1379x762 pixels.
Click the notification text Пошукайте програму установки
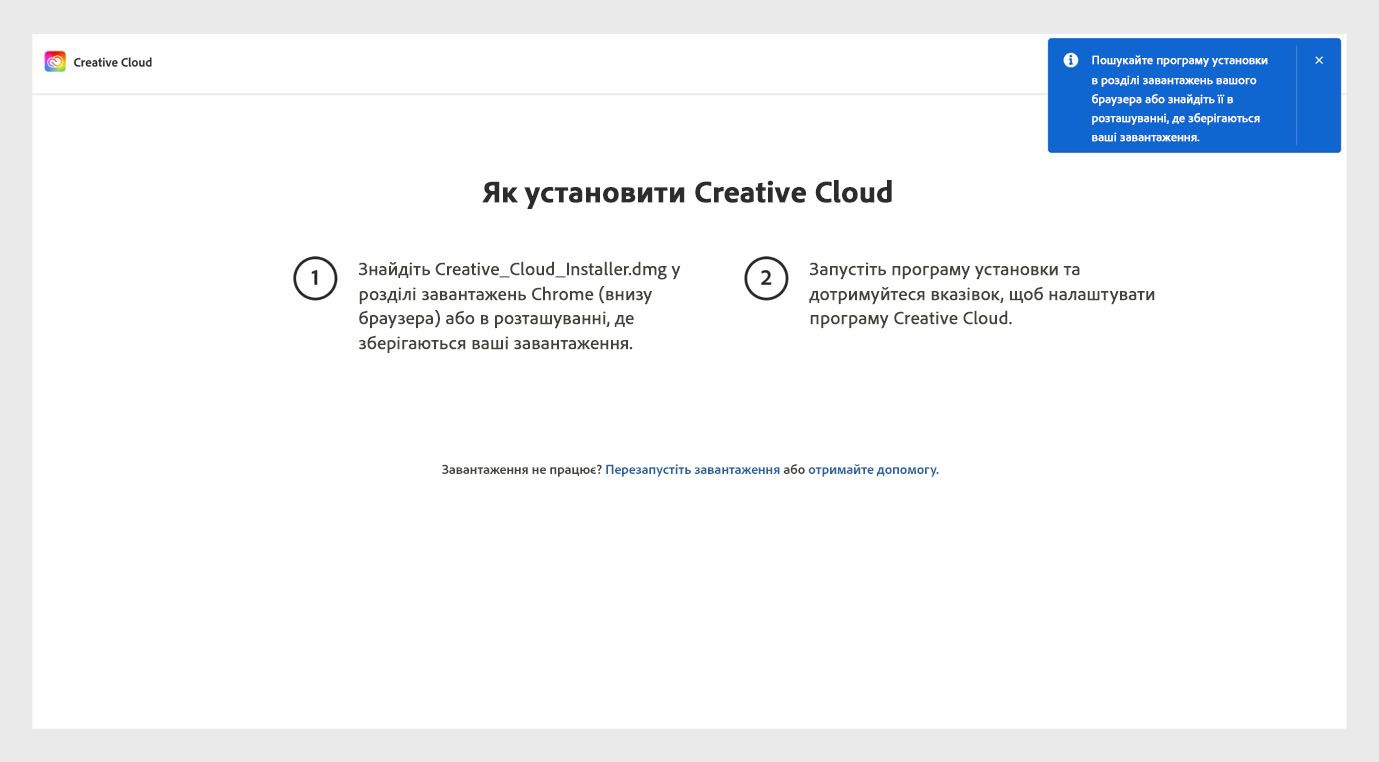1179,99
